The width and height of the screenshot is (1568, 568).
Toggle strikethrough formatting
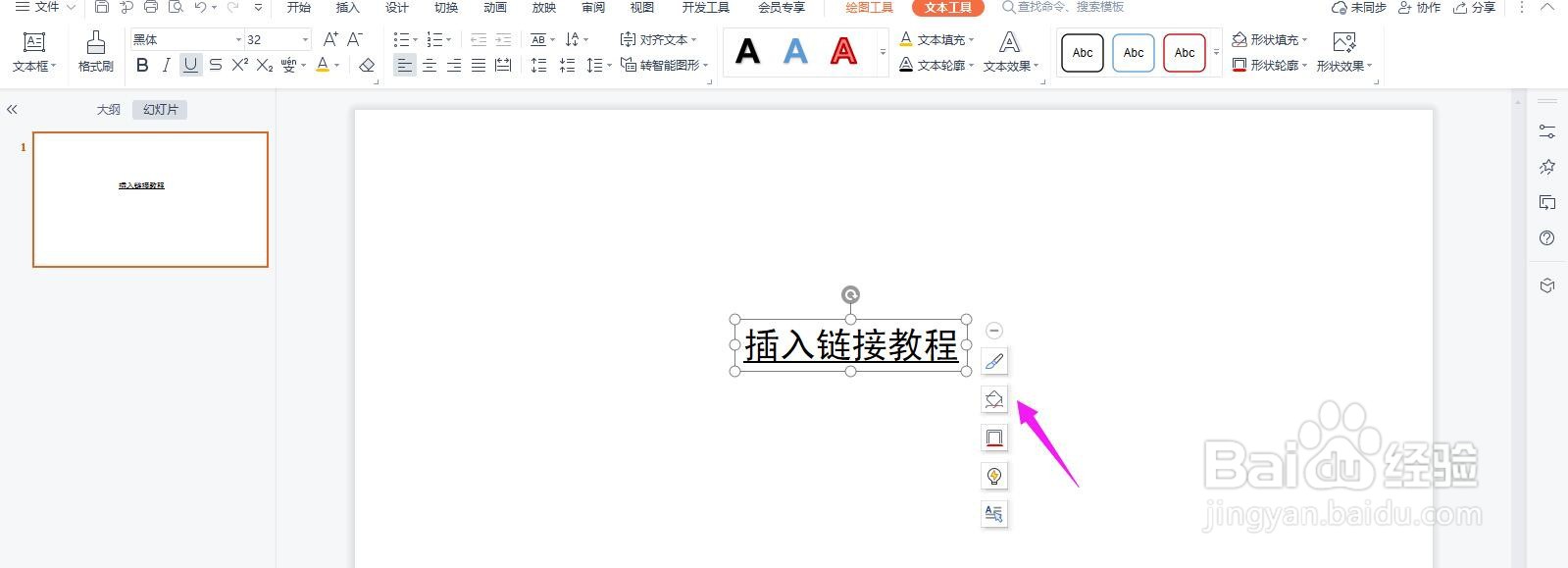(215, 65)
